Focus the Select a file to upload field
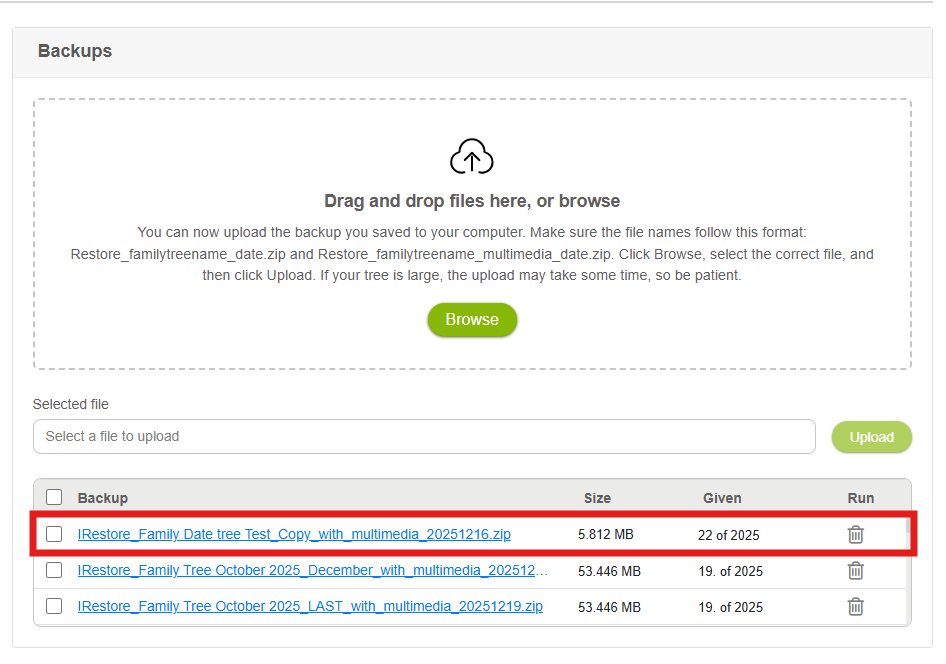The width and height of the screenshot is (946, 664). pyautogui.click(x=424, y=437)
